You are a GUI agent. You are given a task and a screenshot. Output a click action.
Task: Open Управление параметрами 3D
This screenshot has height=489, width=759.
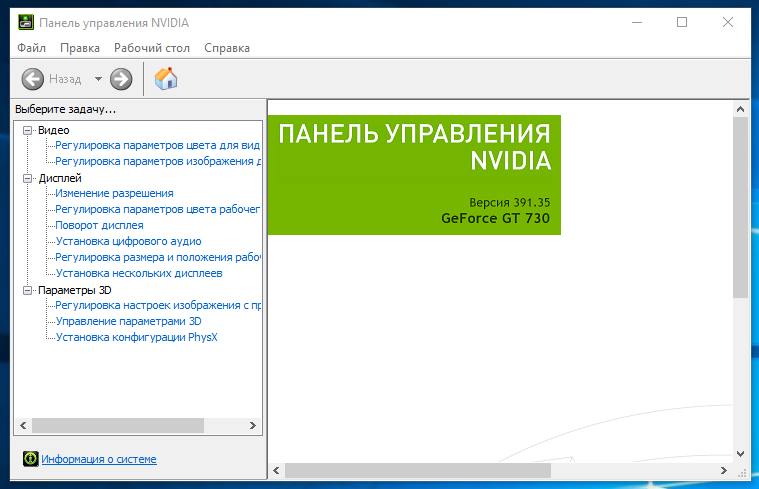pos(128,321)
